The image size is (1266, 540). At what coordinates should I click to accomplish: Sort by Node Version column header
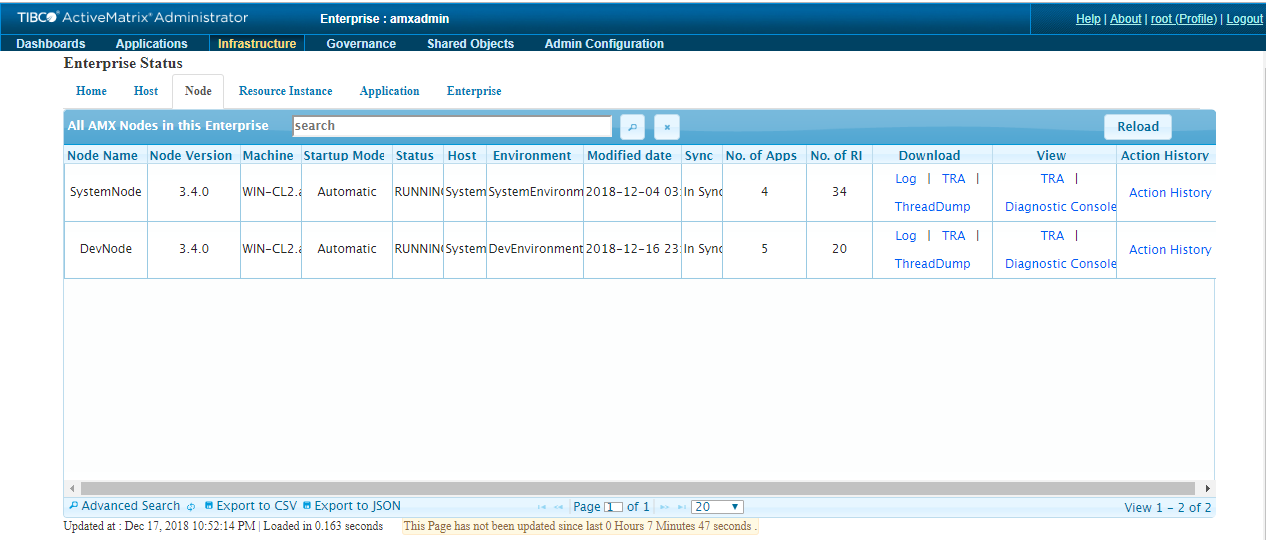(x=193, y=156)
